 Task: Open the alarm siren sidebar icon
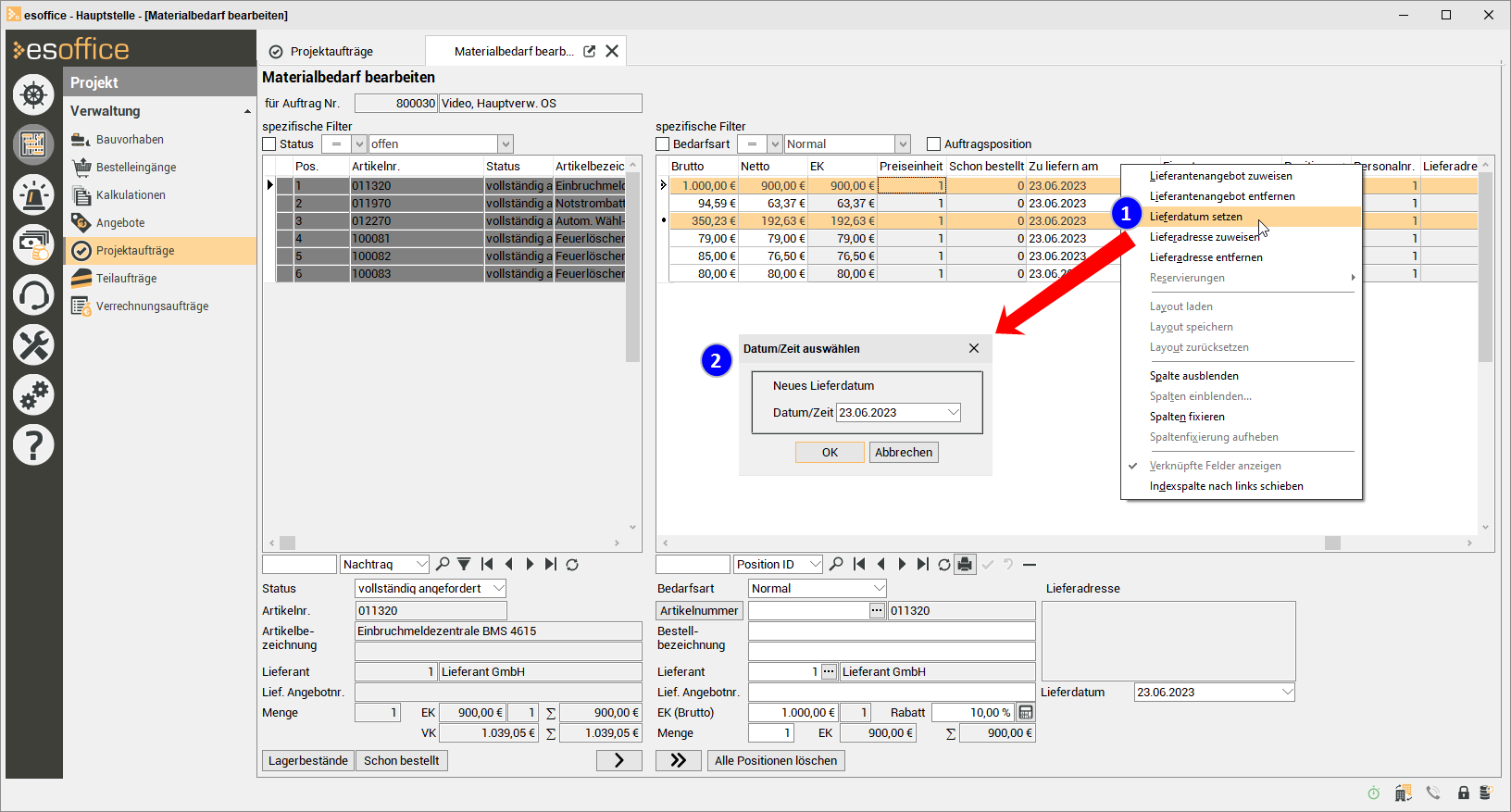[x=33, y=195]
